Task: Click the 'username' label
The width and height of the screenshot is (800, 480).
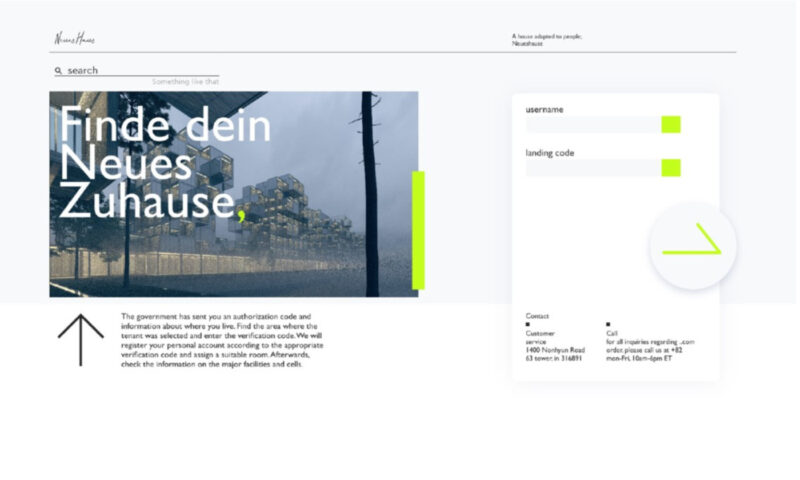Action: (544, 109)
